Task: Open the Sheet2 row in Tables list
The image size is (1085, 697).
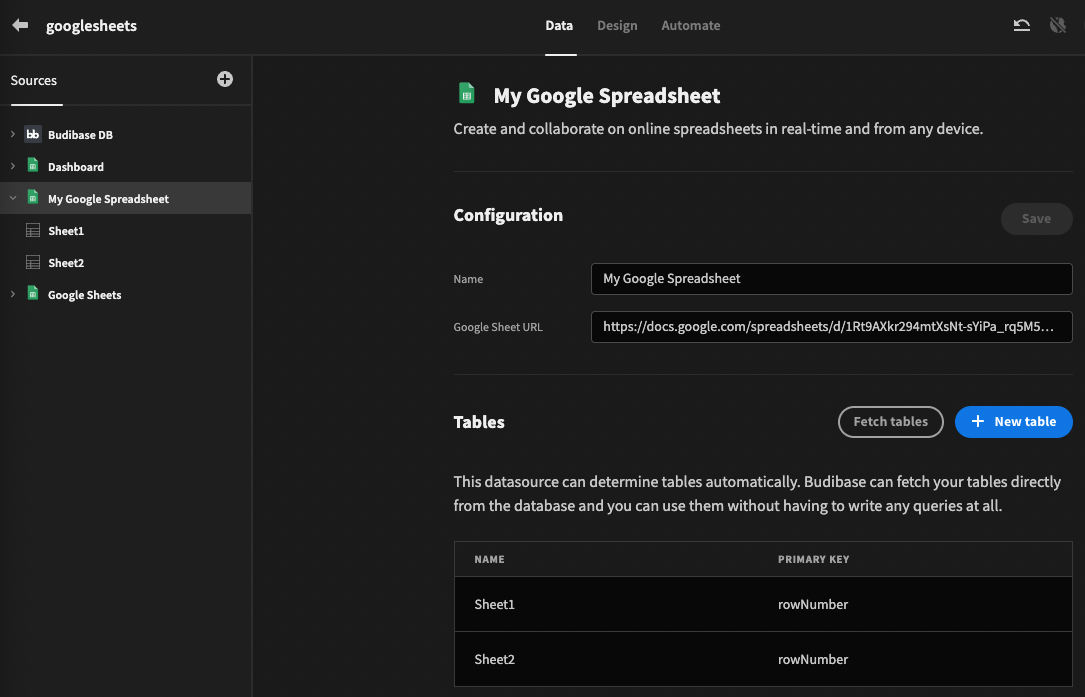Action: [763, 659]
